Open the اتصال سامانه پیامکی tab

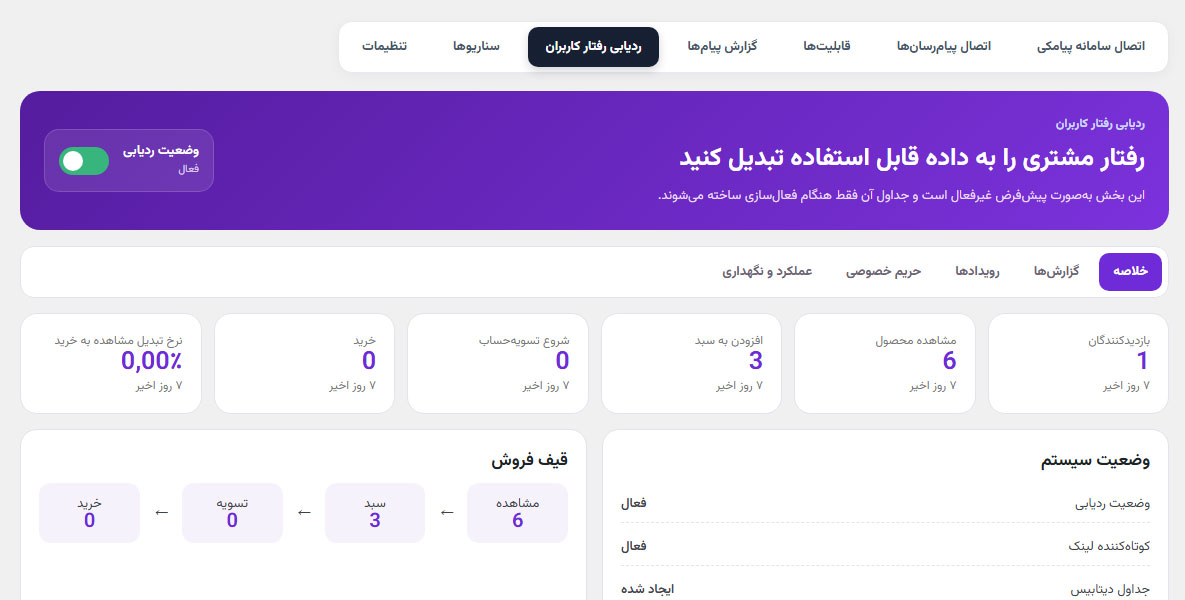coord(1091,46)
